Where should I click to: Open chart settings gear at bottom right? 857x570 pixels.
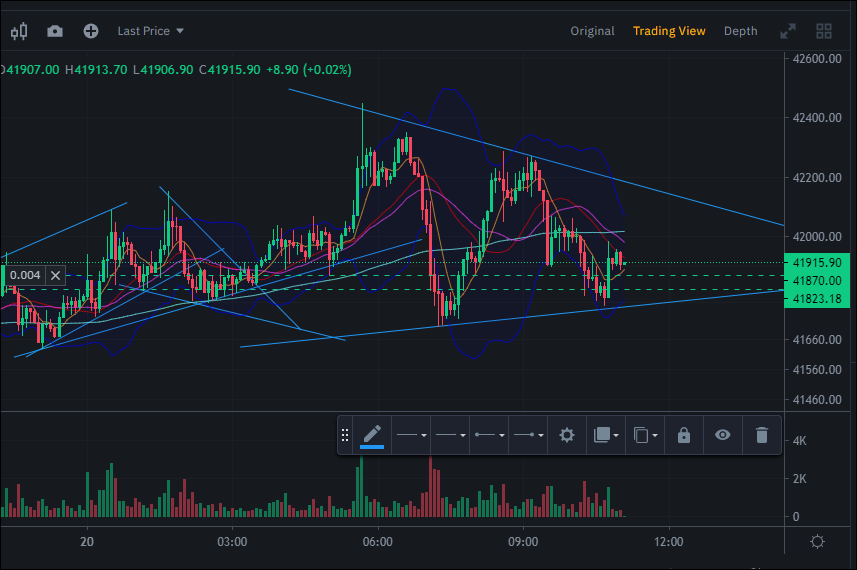(x=817, y=542)
